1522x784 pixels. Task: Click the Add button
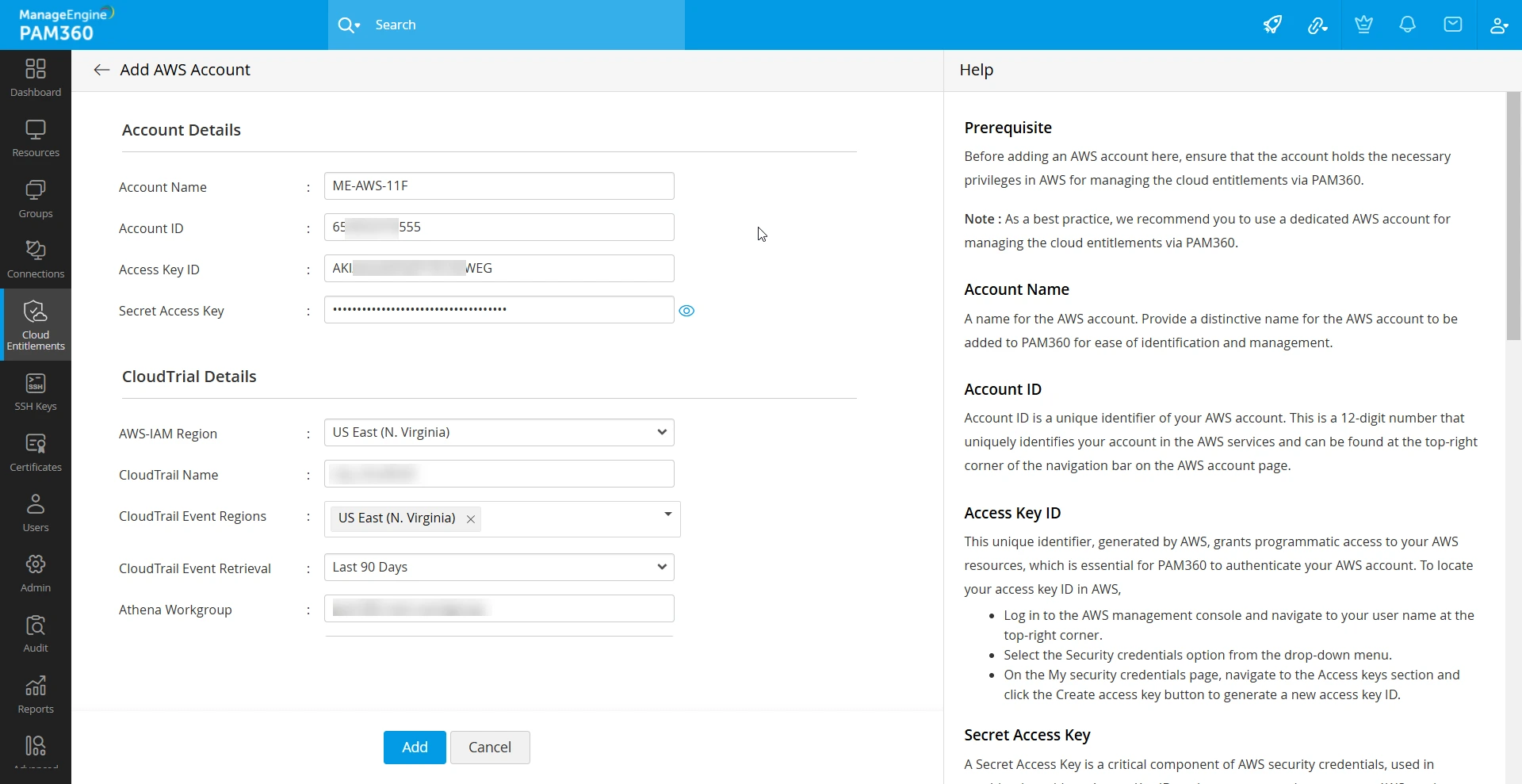point(415,747)
